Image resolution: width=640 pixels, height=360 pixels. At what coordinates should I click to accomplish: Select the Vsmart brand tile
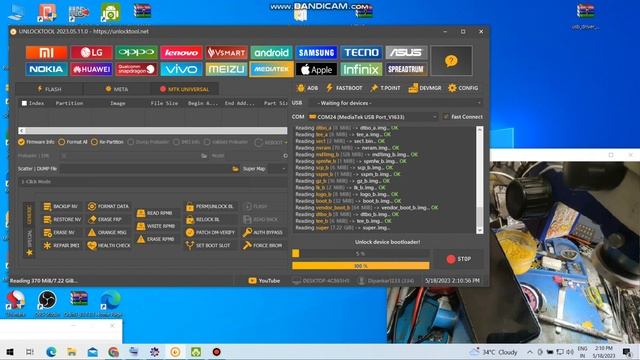(227, 53)
